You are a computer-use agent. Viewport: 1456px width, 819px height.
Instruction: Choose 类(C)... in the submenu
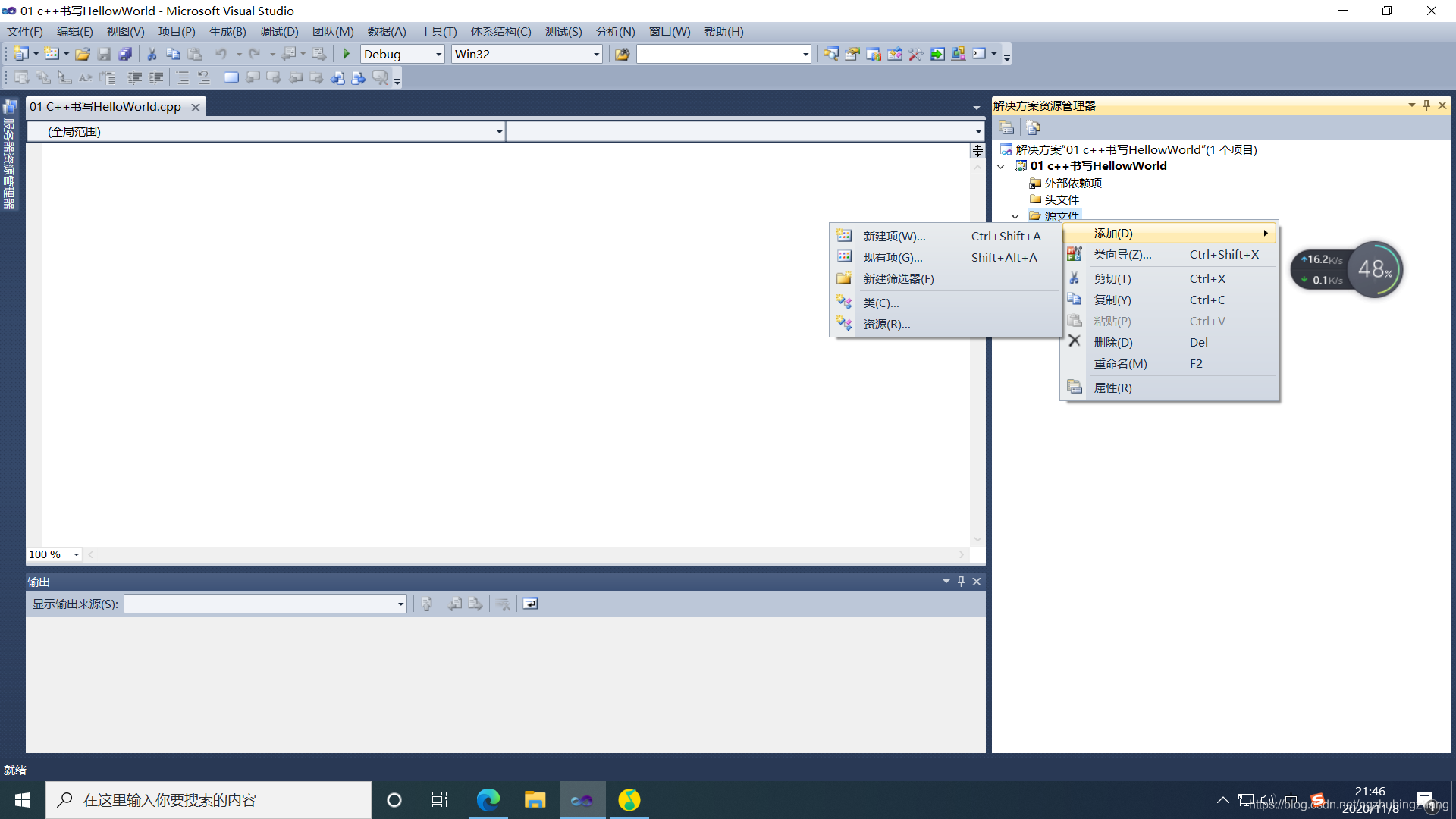946,303
